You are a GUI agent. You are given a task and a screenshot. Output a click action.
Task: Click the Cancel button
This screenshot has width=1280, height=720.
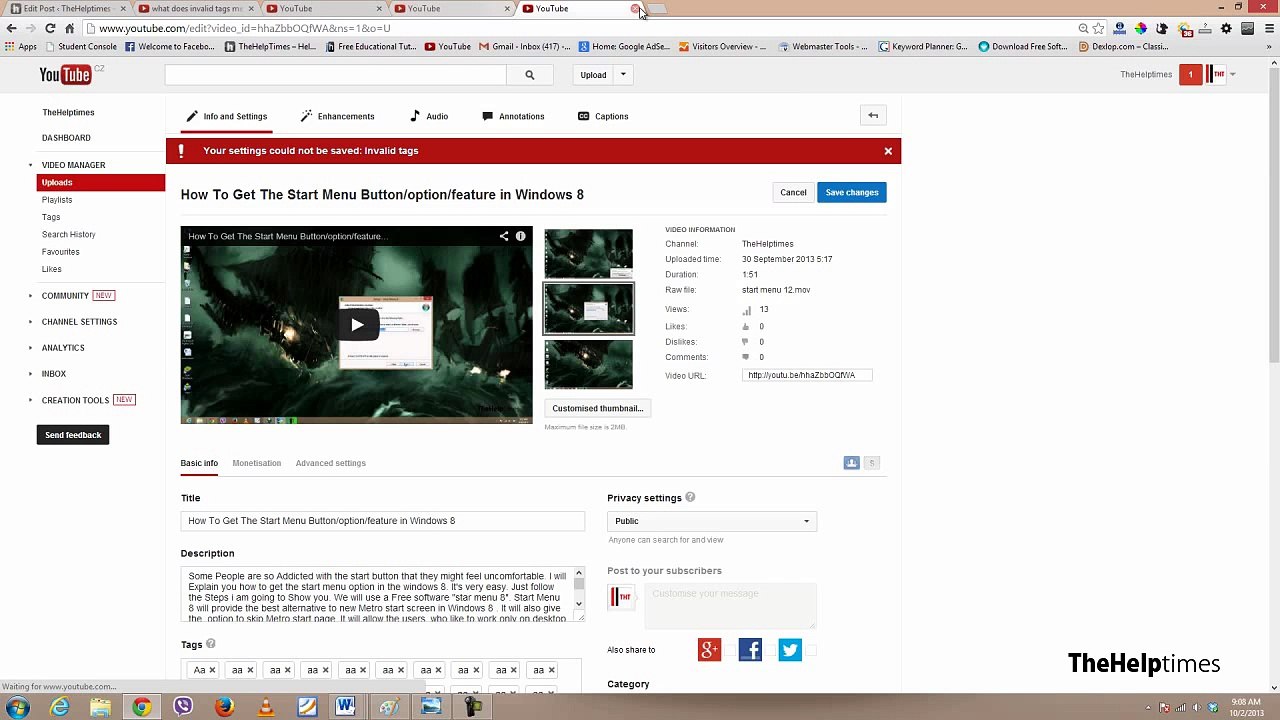click(x=793, y=192)
